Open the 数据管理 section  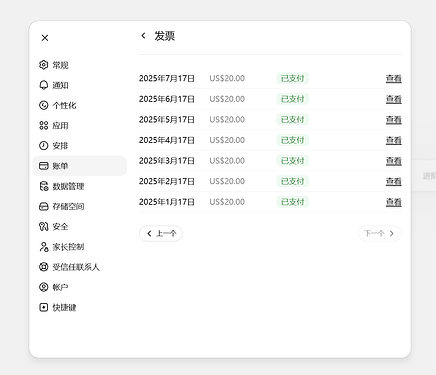(80, 186)
